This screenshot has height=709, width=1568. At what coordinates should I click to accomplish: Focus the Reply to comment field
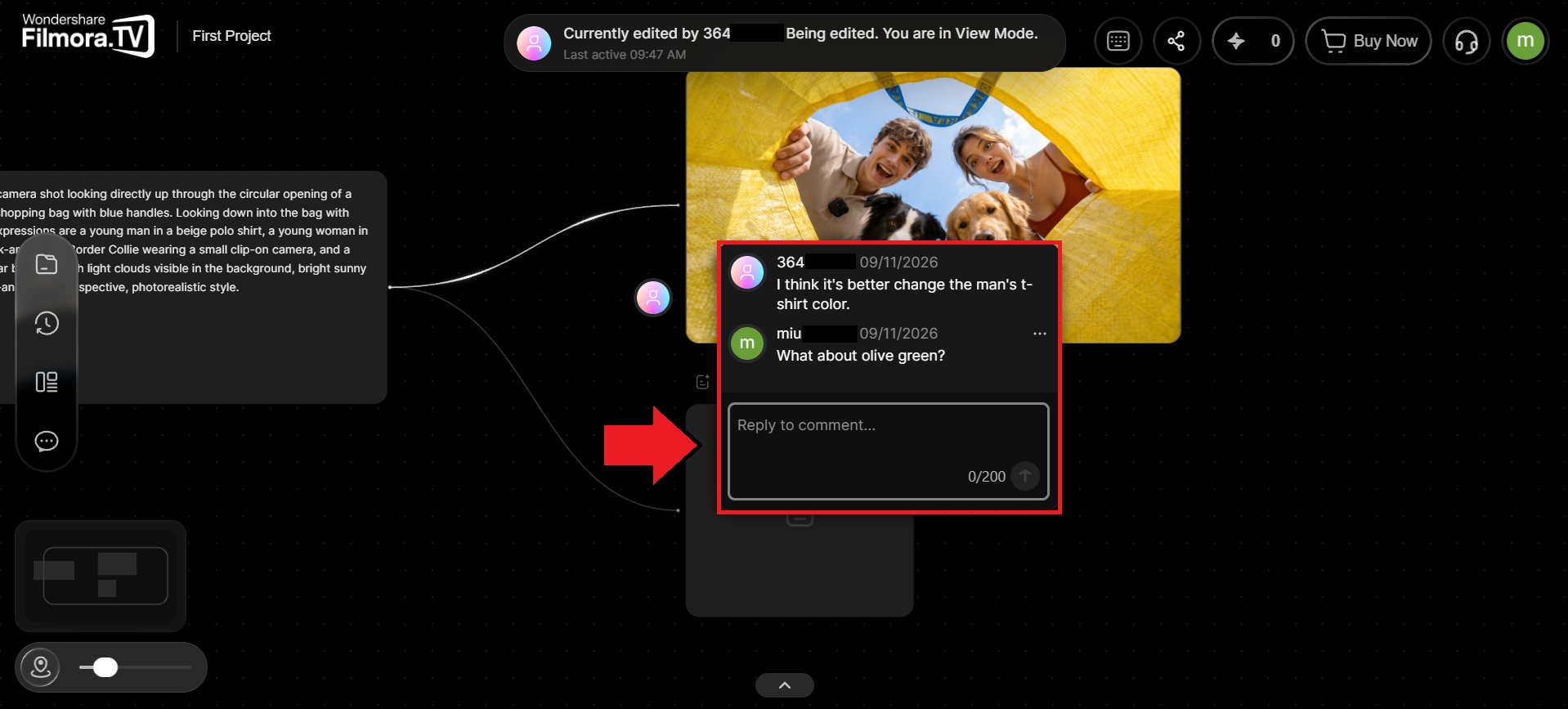pos(888,451)
